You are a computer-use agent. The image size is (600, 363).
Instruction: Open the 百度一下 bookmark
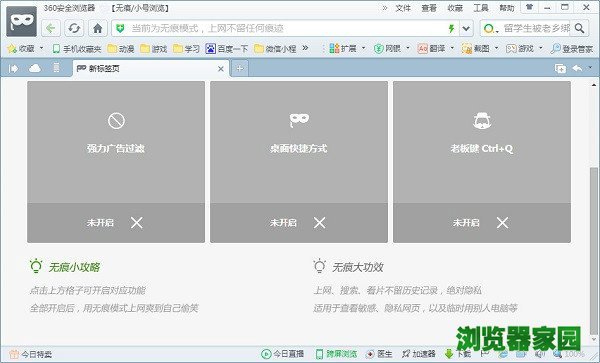click(227, 49)
